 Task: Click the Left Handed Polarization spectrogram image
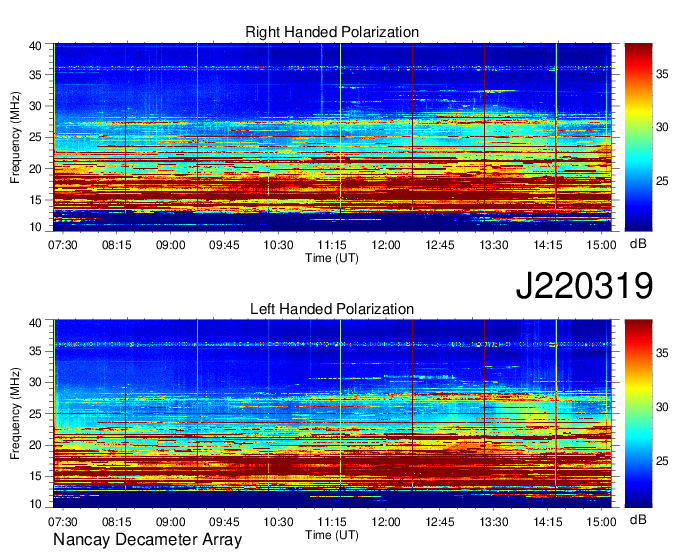click(x=332, y=414)
